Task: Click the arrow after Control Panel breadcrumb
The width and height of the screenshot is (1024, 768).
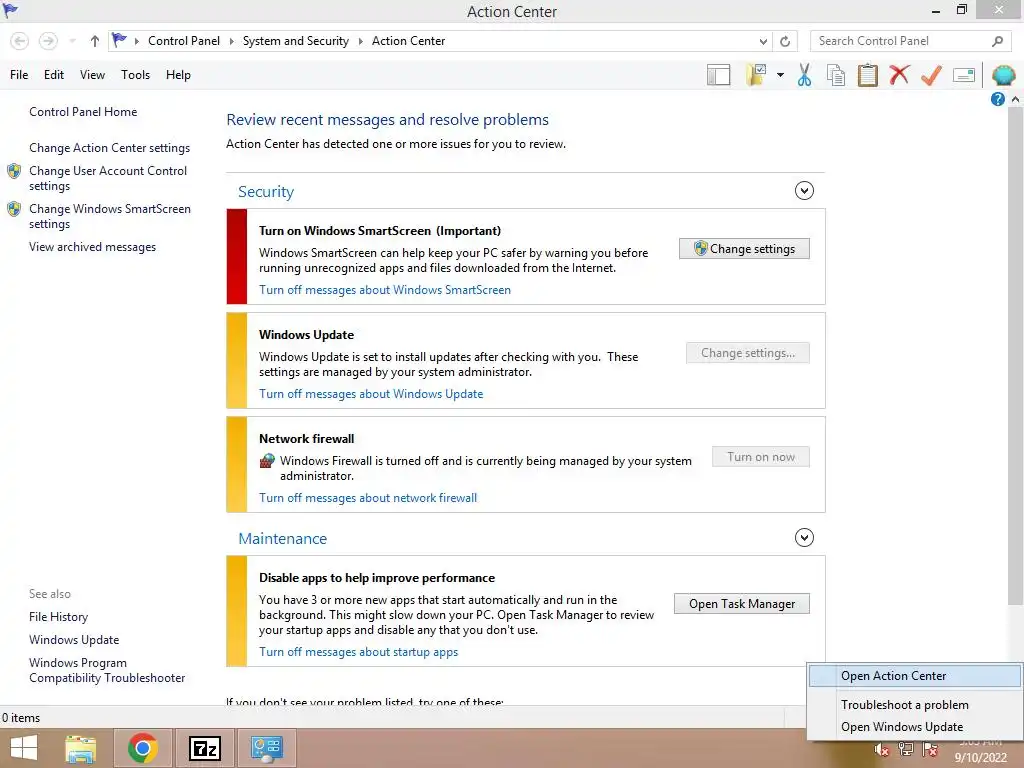Action: click(x=231, y=41)
